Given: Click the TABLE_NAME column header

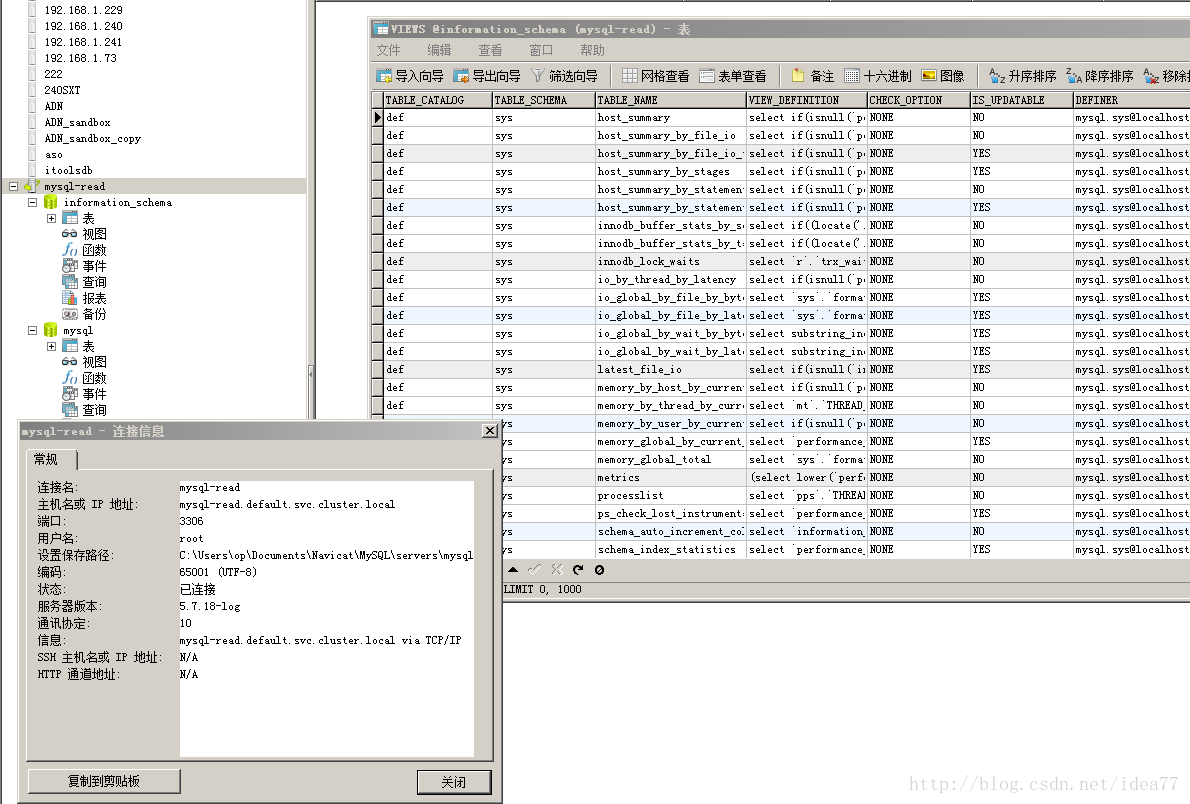Looking at the screenshot, I should (x=671, y=100).
